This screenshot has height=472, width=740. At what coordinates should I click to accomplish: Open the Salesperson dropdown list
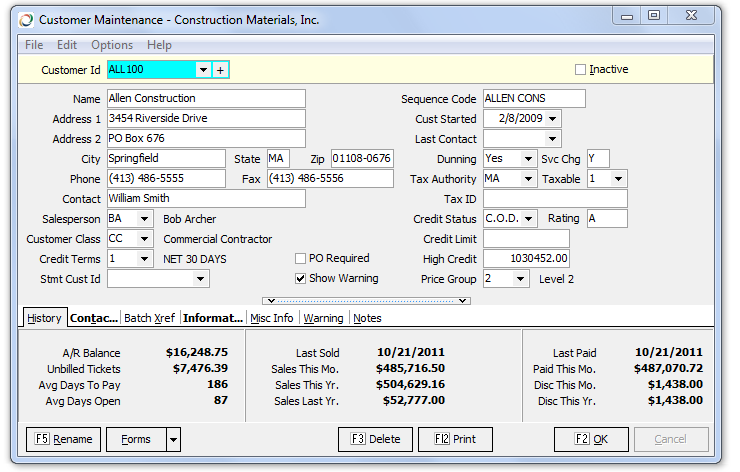point(144,219)
